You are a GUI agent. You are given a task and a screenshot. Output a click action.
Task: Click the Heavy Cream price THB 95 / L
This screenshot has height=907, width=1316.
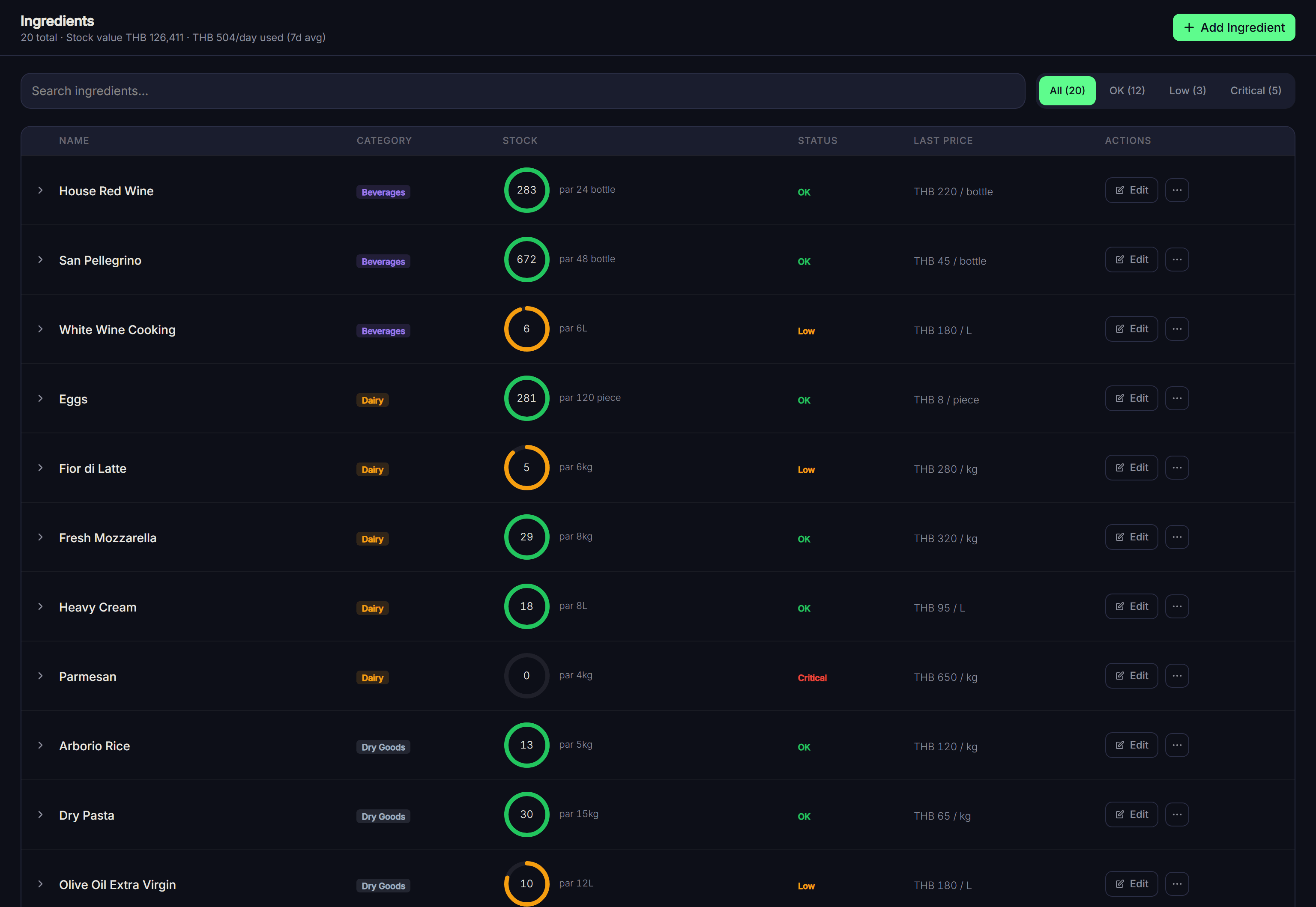click(x=939, y=608)
